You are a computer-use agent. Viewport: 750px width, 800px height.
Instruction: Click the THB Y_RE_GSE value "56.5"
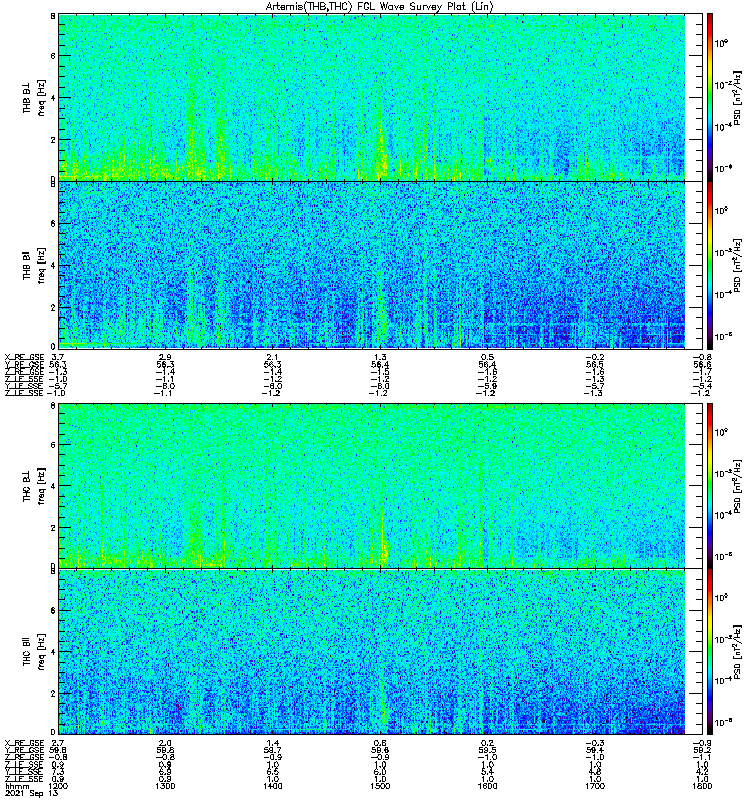[595, 365]
